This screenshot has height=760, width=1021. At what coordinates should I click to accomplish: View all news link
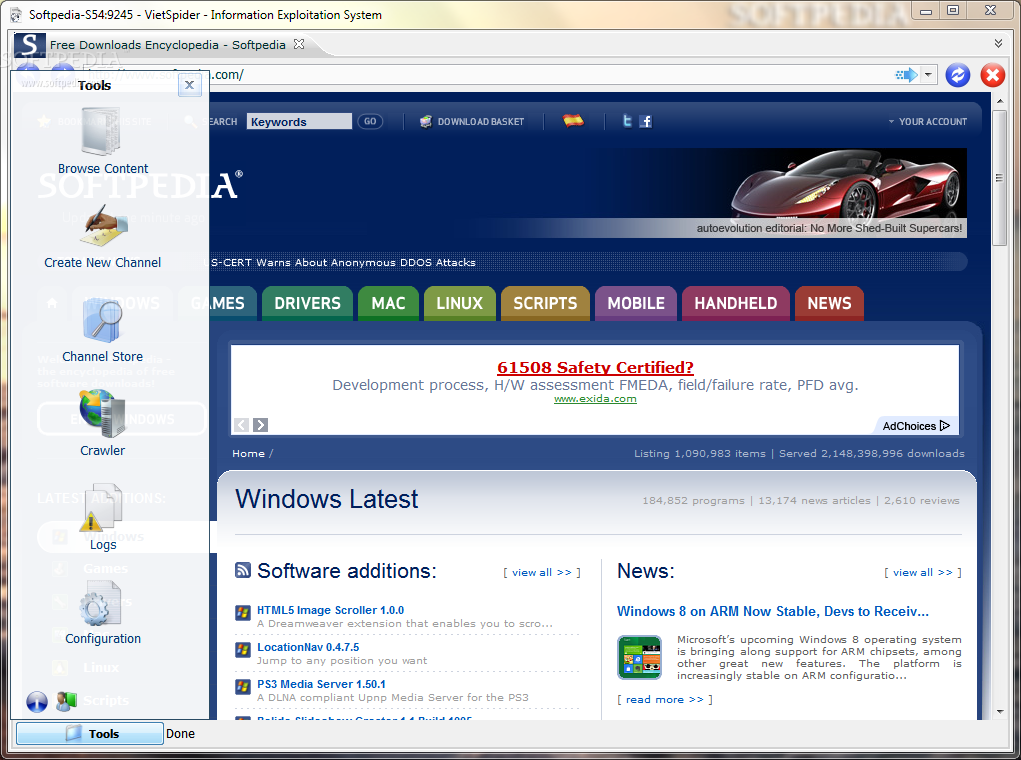[x=923, y=572]
